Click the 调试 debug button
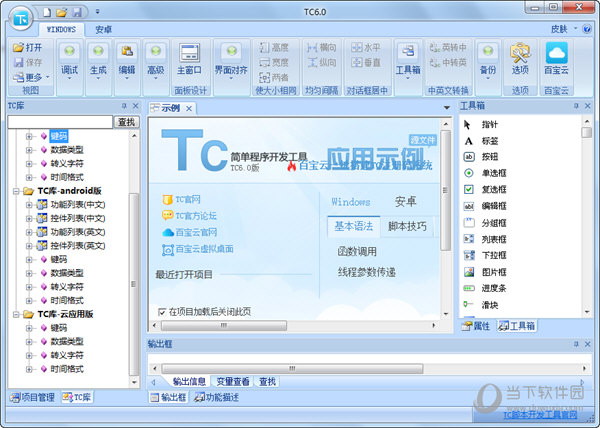This screenshot has height=428, width=600. (x=69, y=62)
